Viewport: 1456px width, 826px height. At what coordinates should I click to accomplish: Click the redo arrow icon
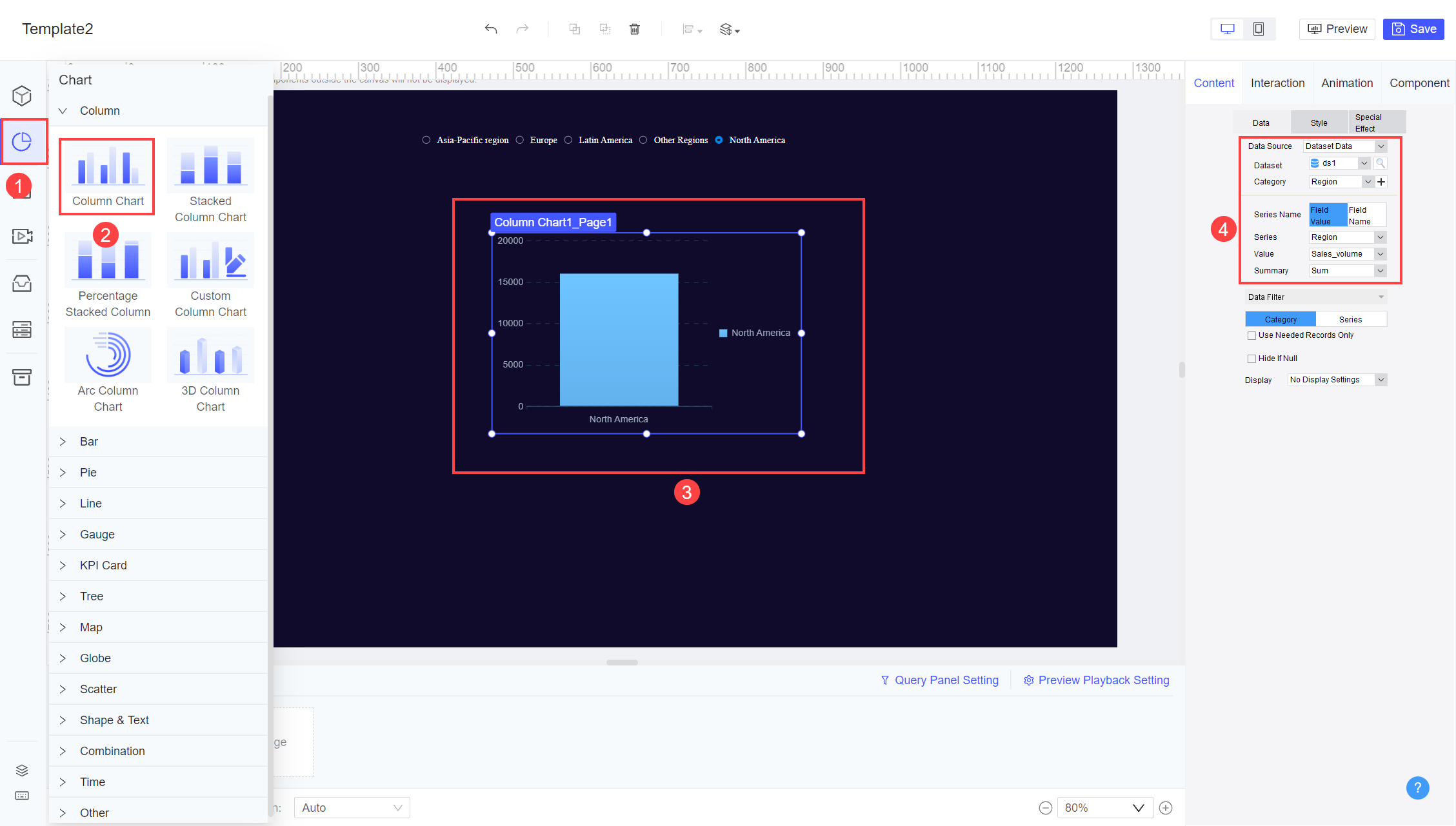click(523, 29)
